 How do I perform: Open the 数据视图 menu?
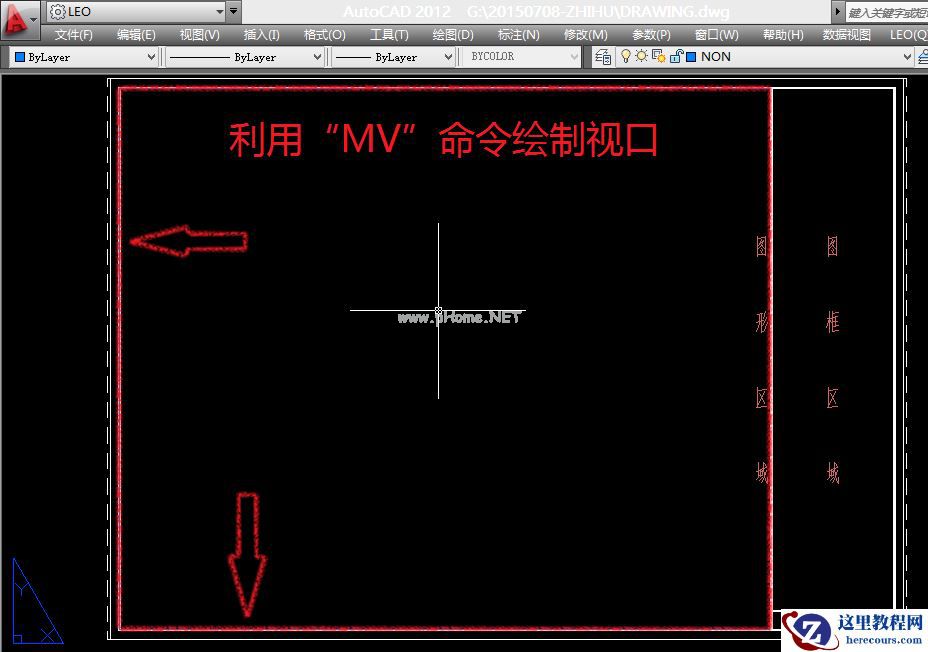pos(846,35)
